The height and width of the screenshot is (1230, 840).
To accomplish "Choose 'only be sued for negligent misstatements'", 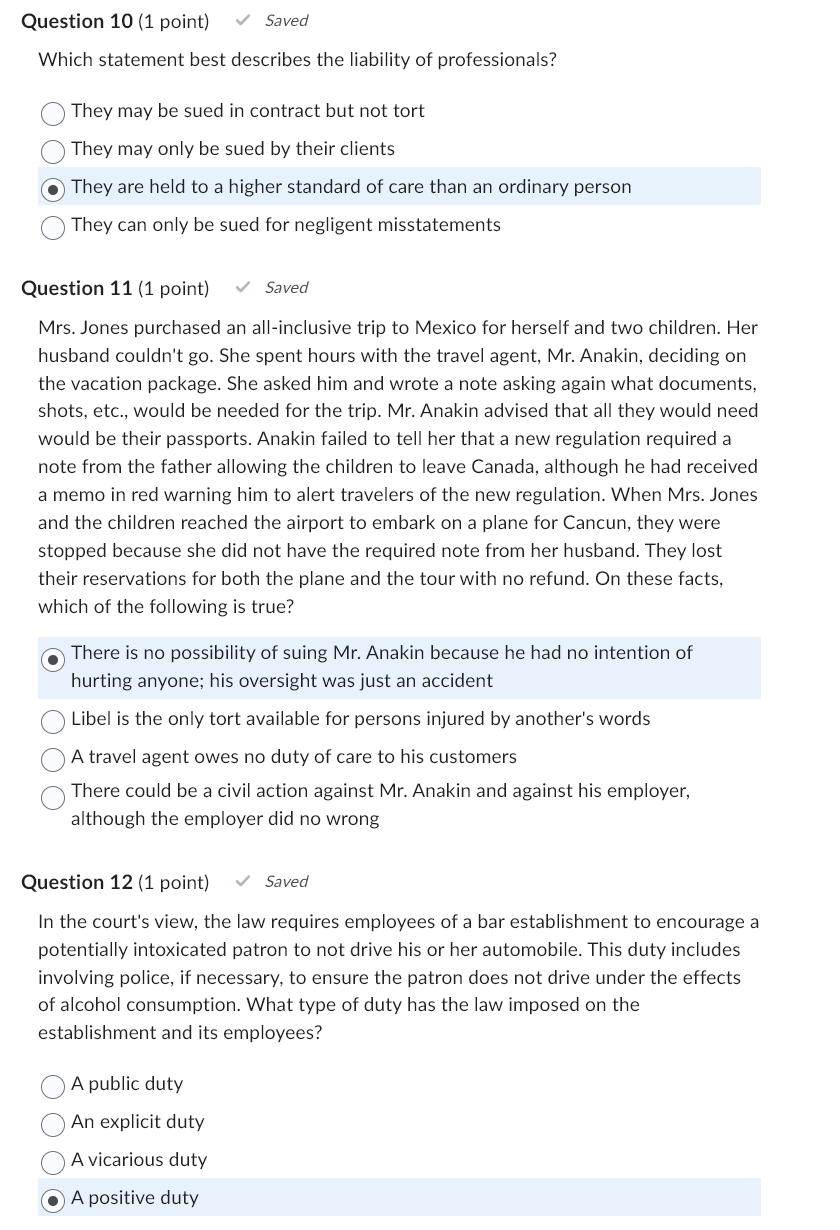I will 53,228.
